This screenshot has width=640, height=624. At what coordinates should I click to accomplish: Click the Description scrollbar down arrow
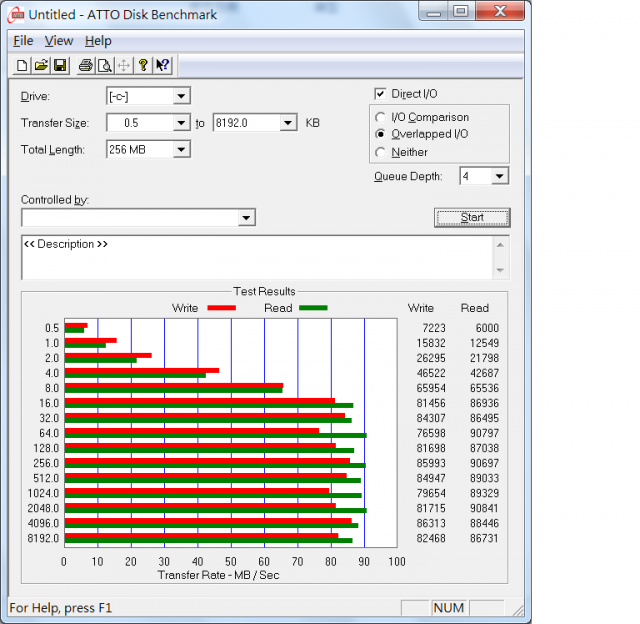point(500,271)
